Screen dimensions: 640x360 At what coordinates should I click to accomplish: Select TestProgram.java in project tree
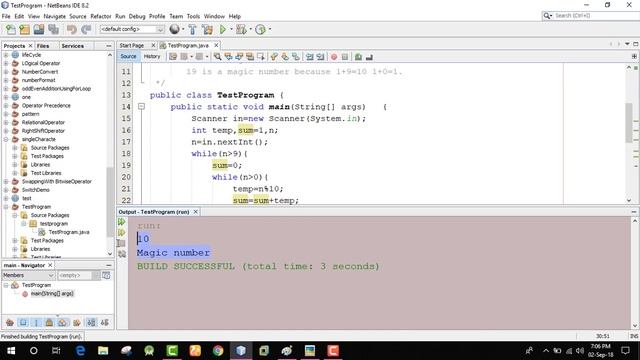(69, 232)
